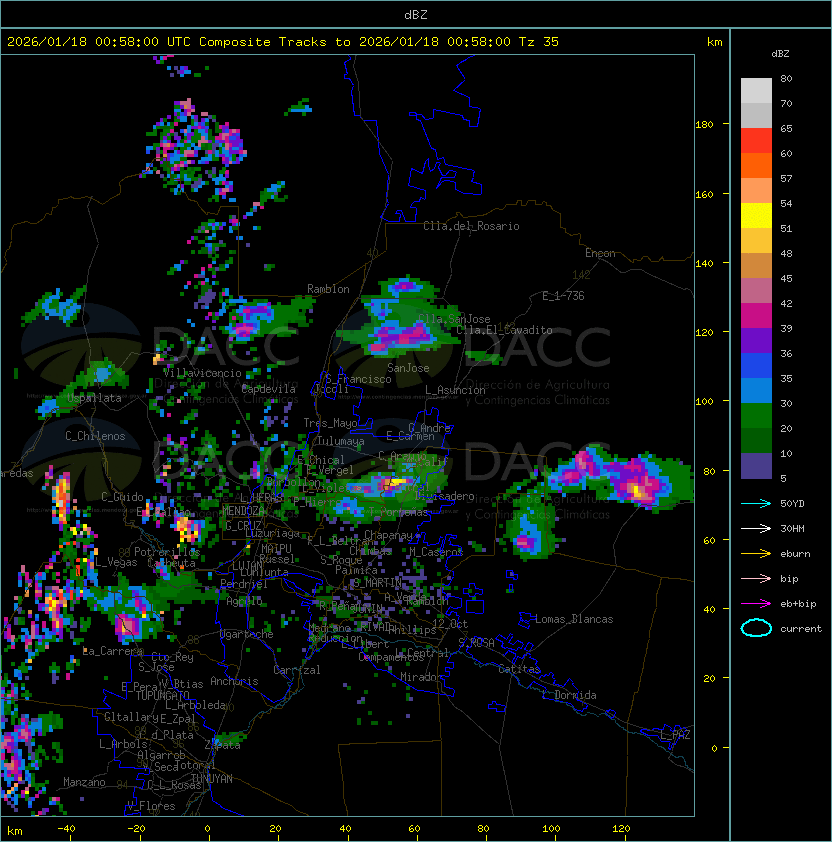Click the 'Capdevila' map label
This screenshot has width=832, height=842.
point(269,389)
